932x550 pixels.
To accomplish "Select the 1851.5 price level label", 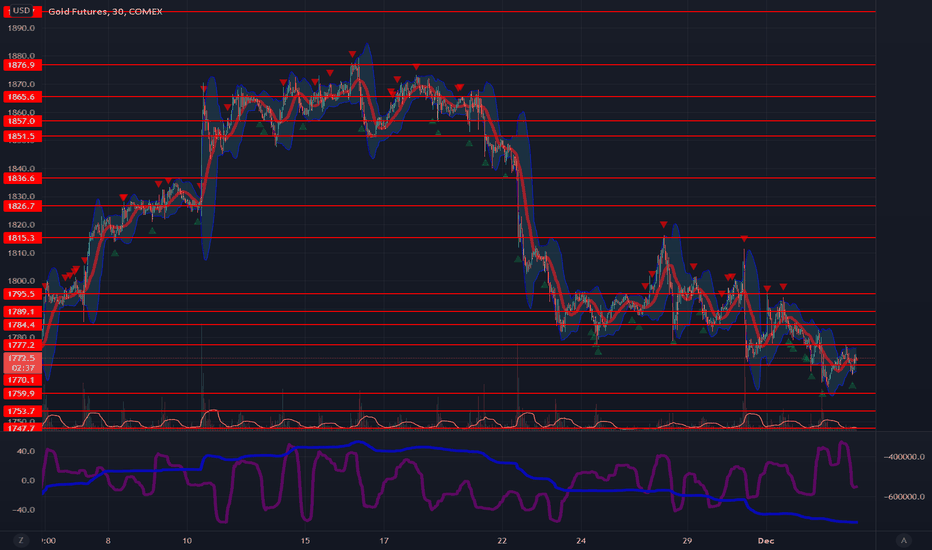I will coord(23,136).
